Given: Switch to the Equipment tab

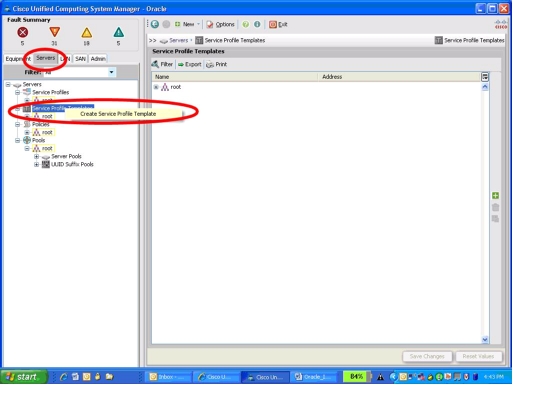Looking at the screenshot, I should [x=18, y=59].
